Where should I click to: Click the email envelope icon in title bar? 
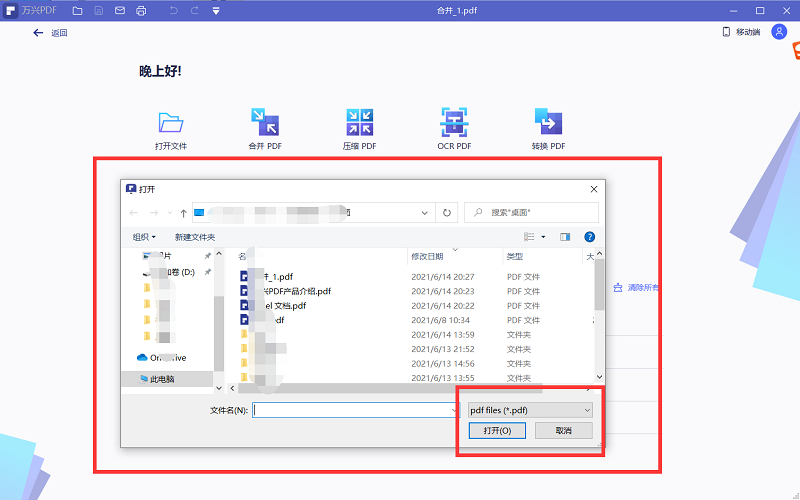pyautogui.click(x=120, y=10)
